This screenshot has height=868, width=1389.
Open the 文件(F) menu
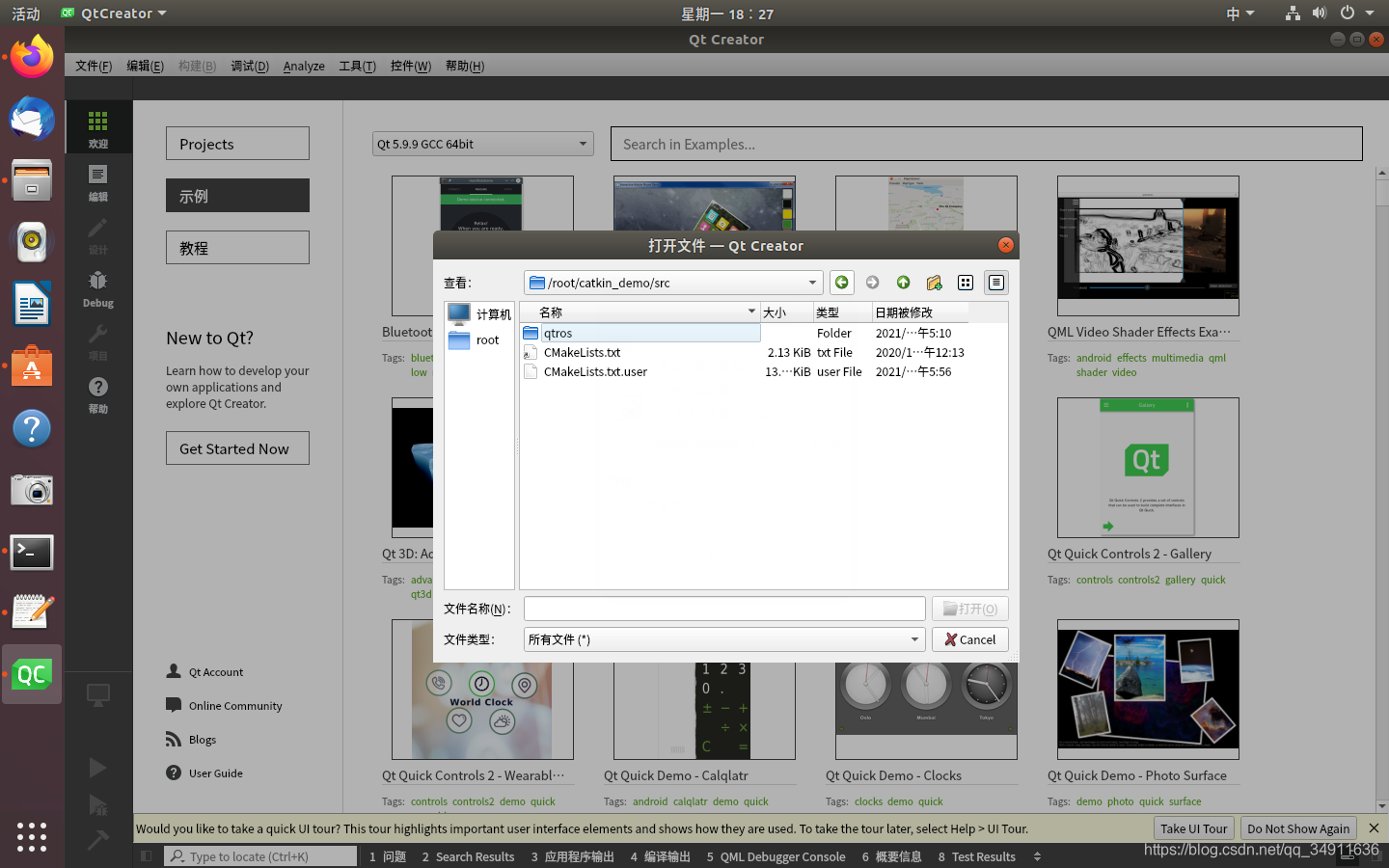click(94, 66)
